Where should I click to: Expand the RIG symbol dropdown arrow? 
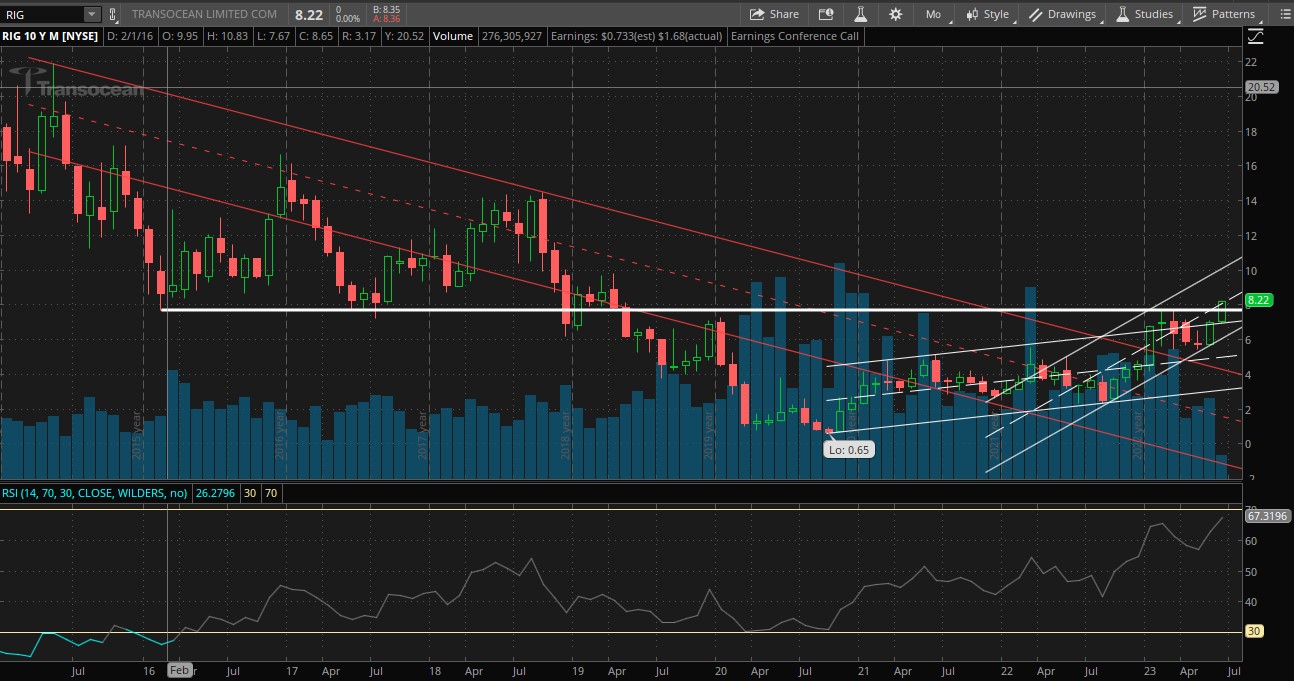click(x=92, y=14)
